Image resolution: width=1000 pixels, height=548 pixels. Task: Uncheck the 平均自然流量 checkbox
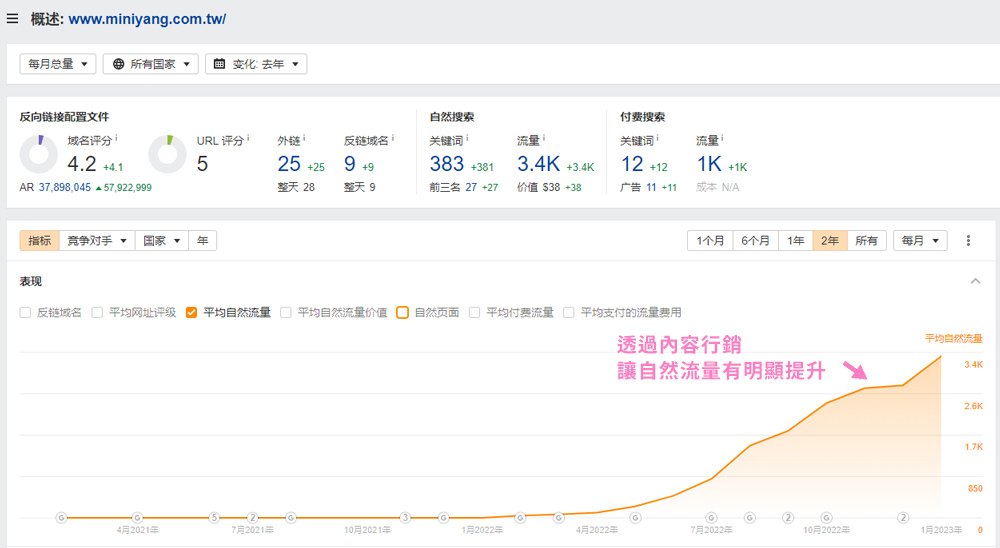click(191, 312)
